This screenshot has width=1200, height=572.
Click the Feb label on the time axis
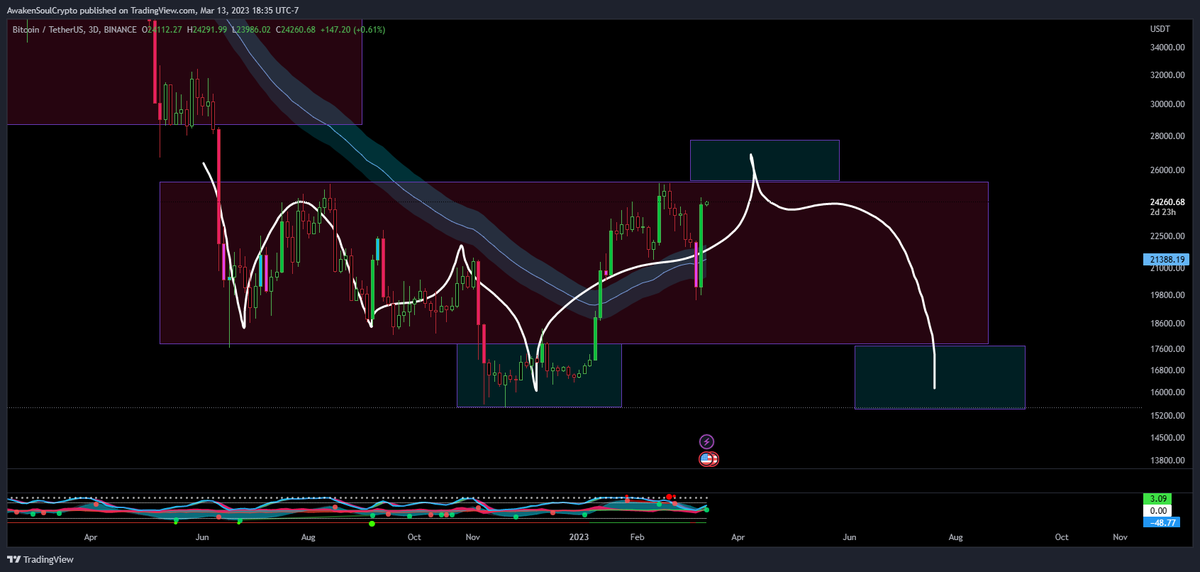click(x=637, y=537)
